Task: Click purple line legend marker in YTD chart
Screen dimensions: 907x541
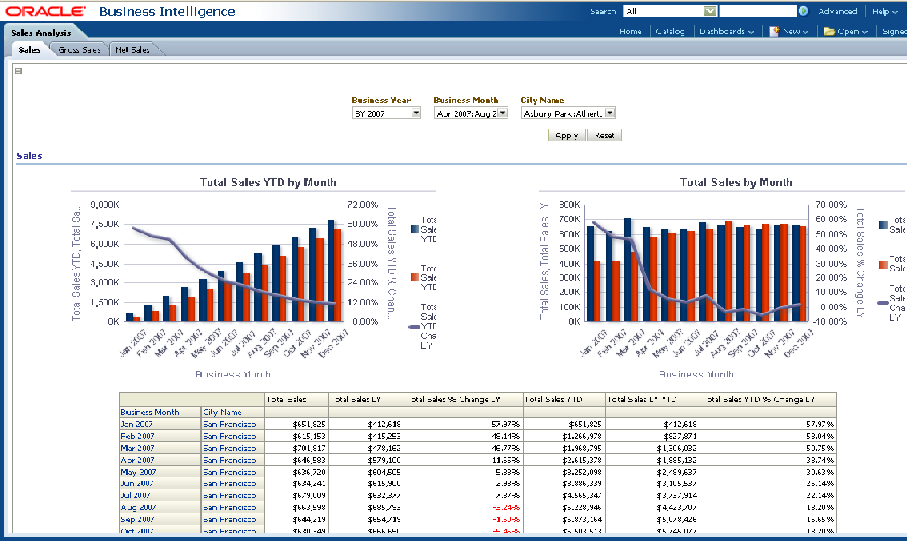Action: pyautogui.click(x=414, y=327)
